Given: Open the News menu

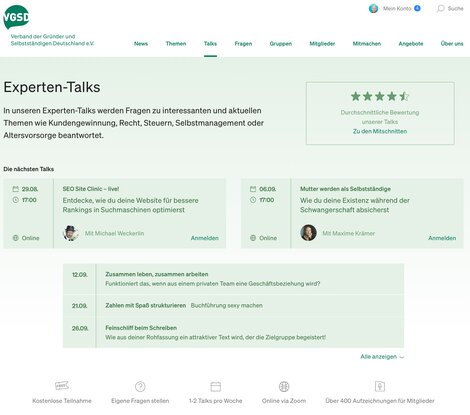Looking at the screenshot, I should point(141,44).
